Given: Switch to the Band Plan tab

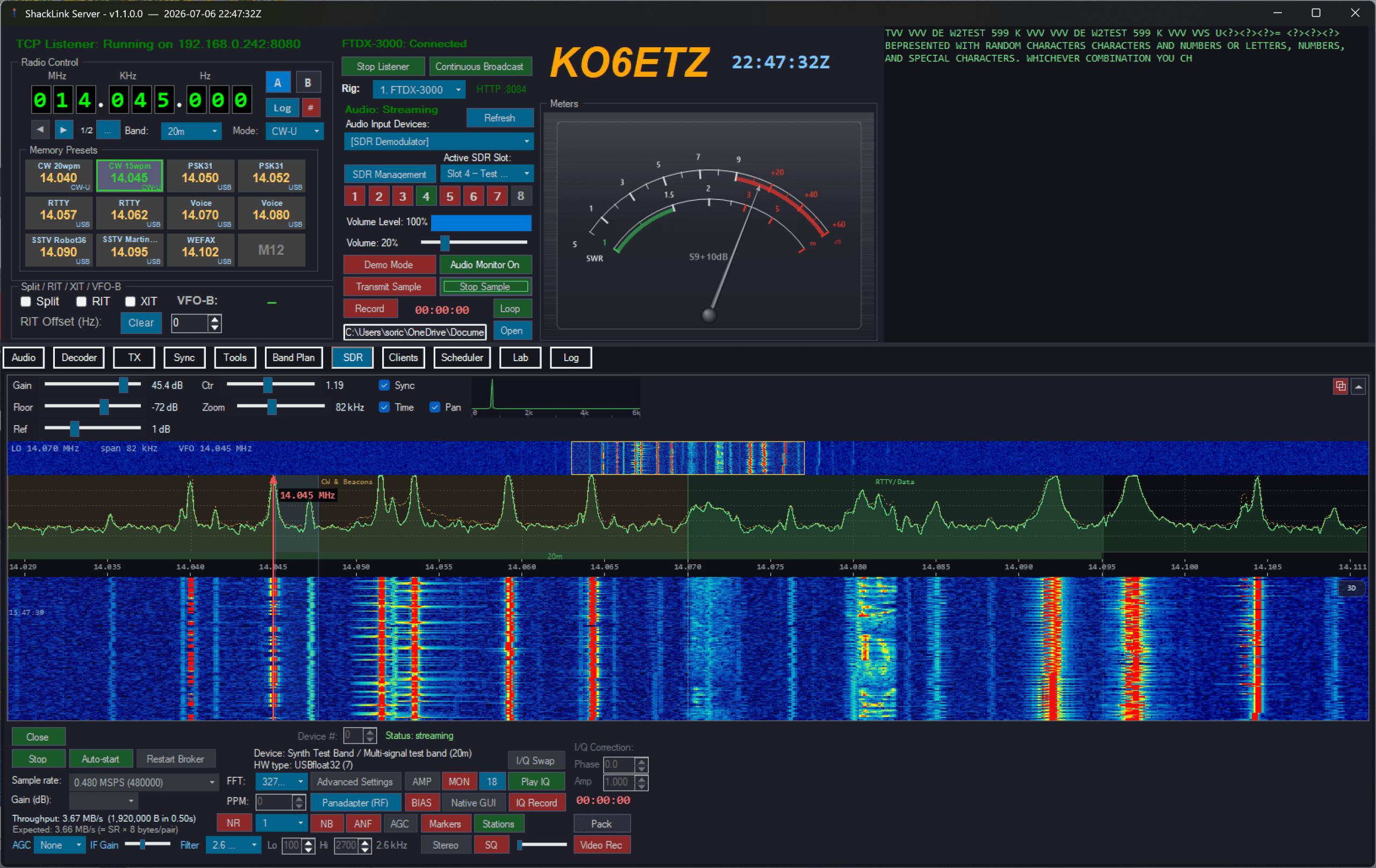Looking at the screenshot, I should [293, 357].
